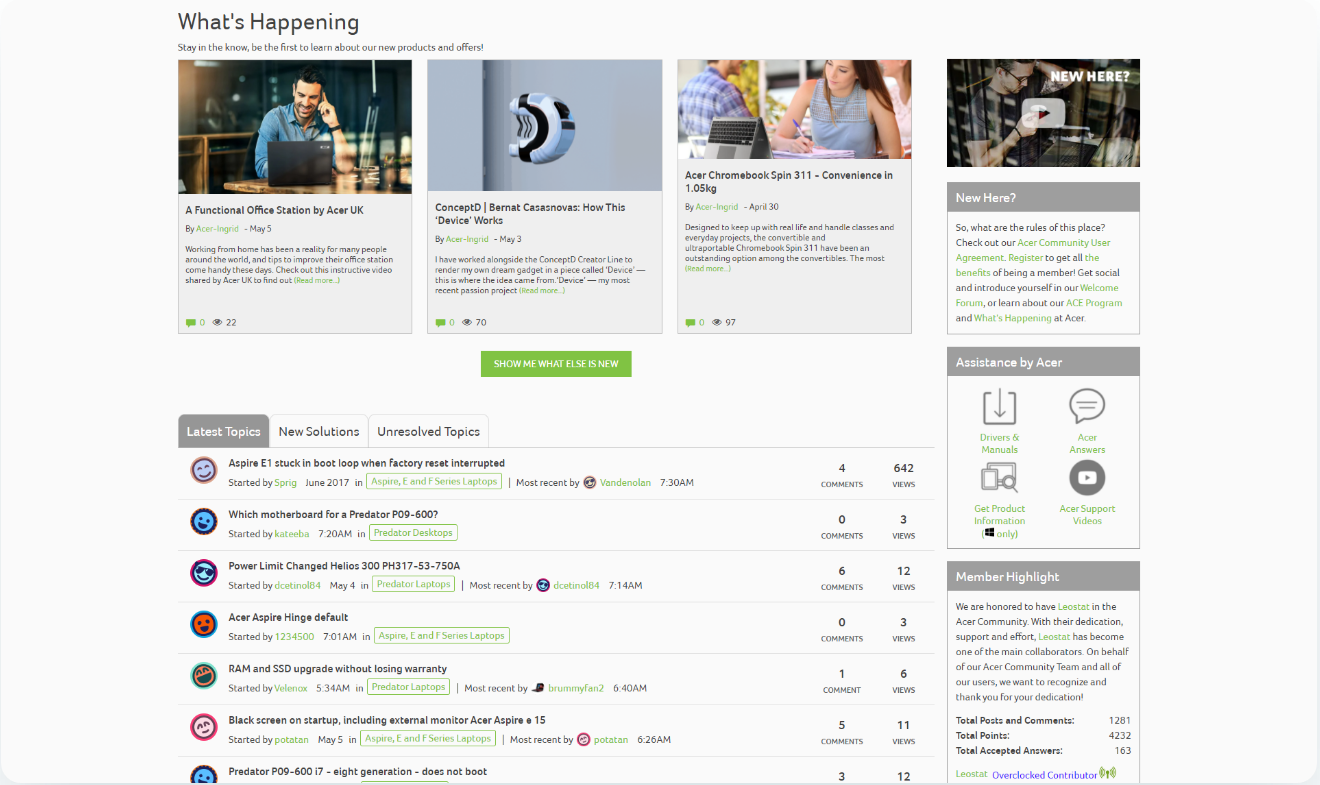This screenshot has height=785, width=1320.
Task: Play the New Here video thumbnail
Action: pos(1043,113)
